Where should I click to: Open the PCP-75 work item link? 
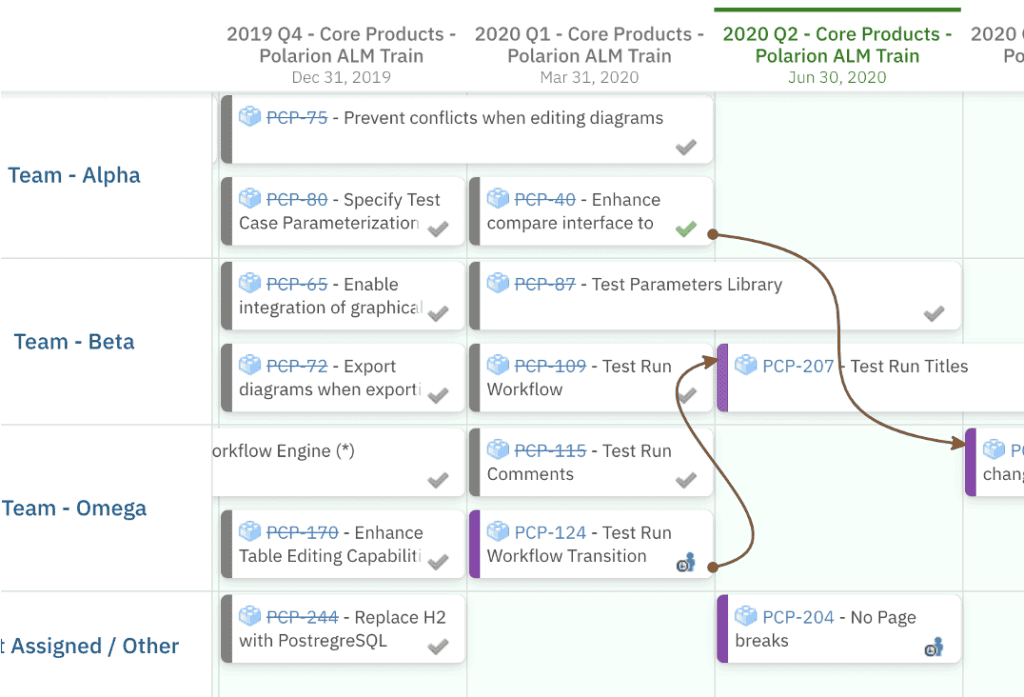point(296,118)
